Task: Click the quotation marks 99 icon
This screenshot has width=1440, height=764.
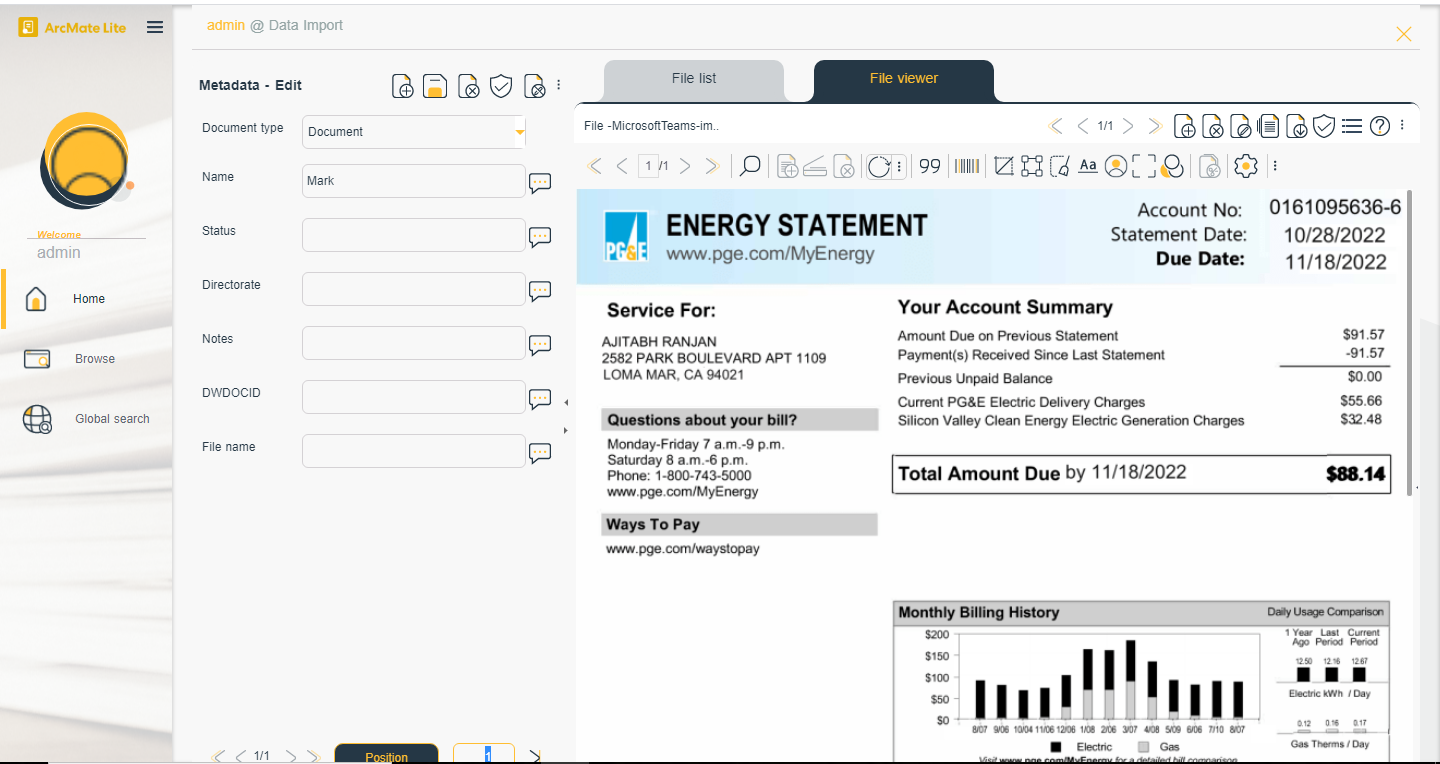Action: coord(930,166)
